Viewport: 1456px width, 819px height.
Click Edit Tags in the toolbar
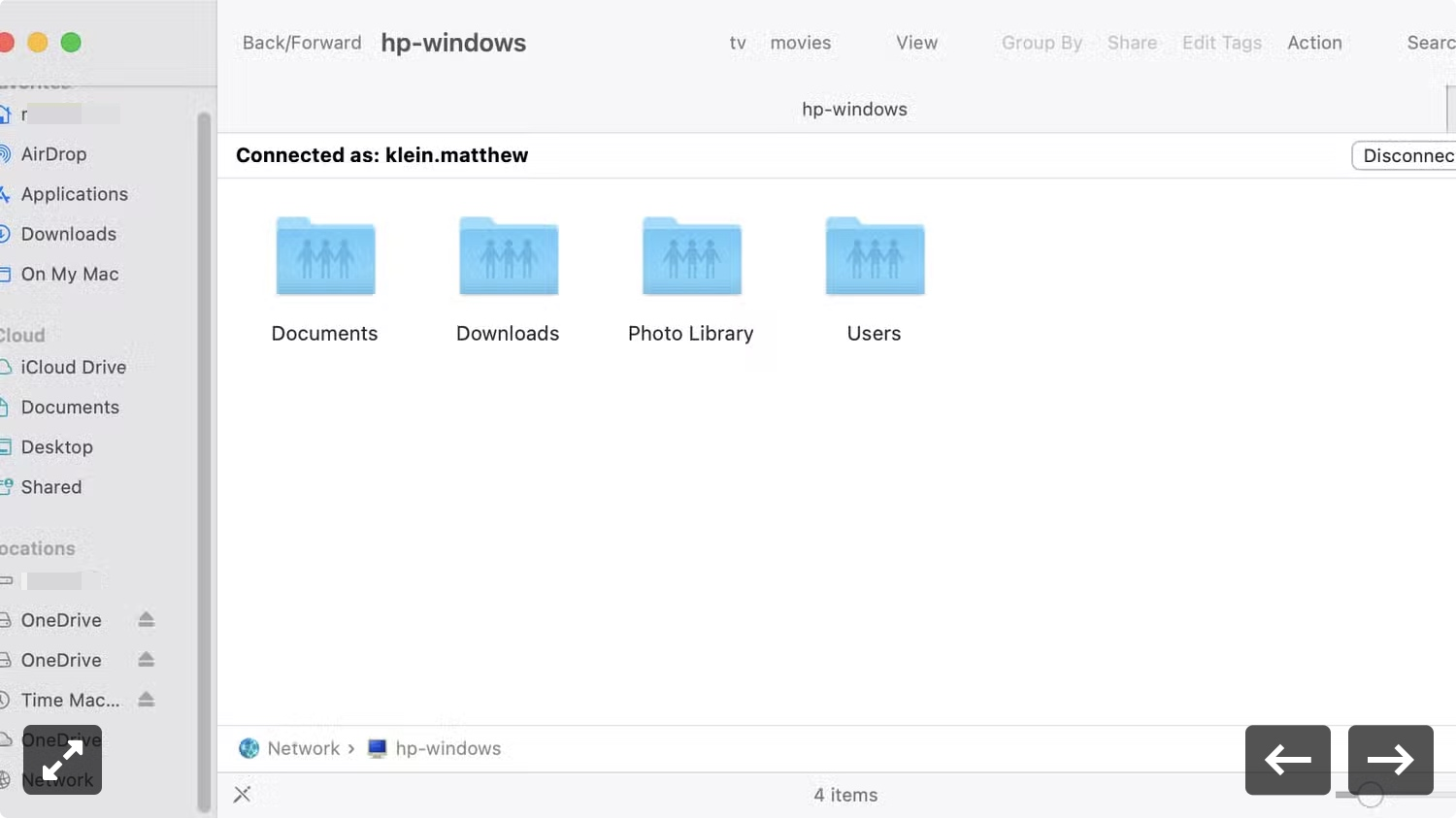(x=1222, y=43)
